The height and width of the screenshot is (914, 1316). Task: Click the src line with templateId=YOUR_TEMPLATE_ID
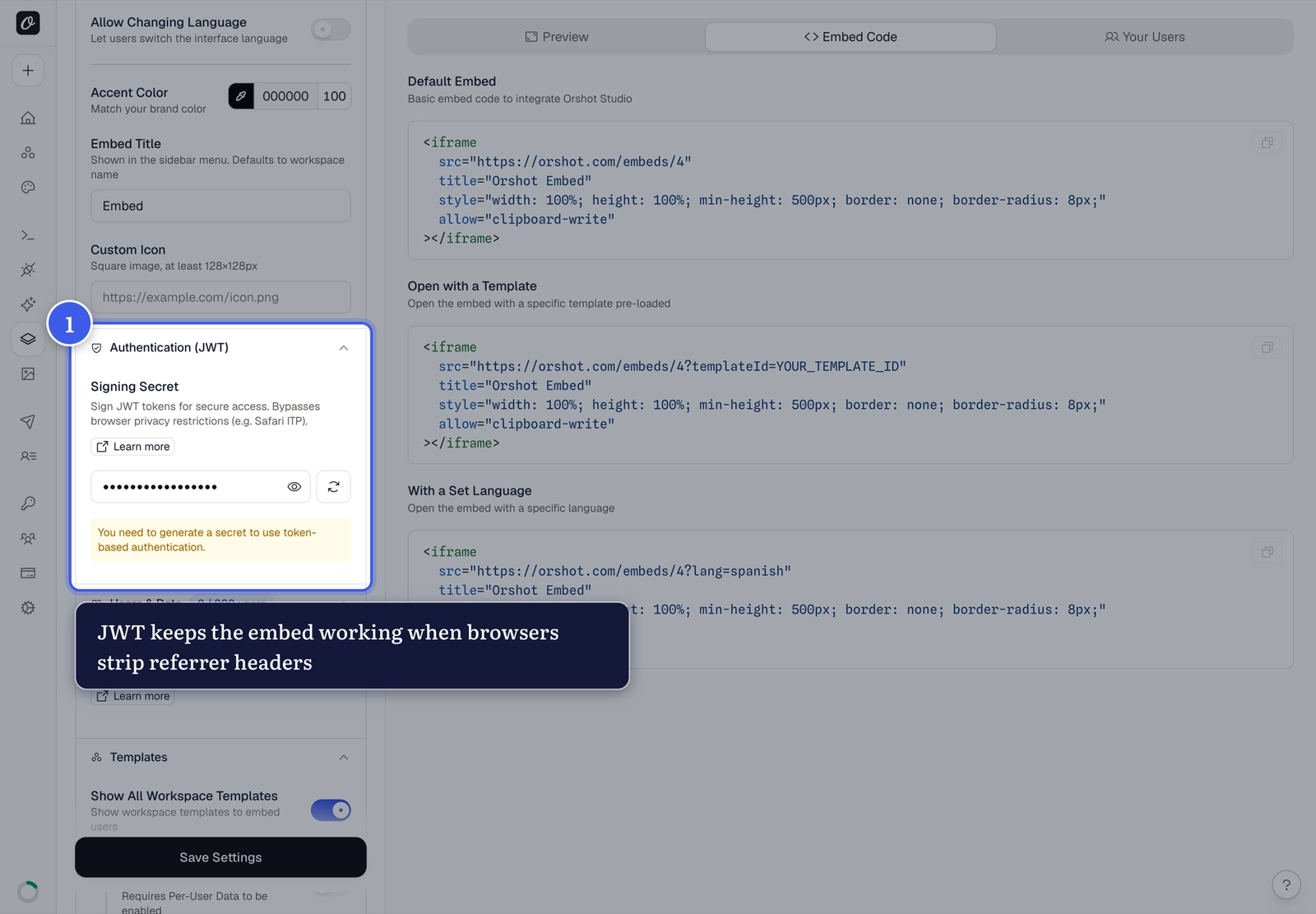coord(672,366)
